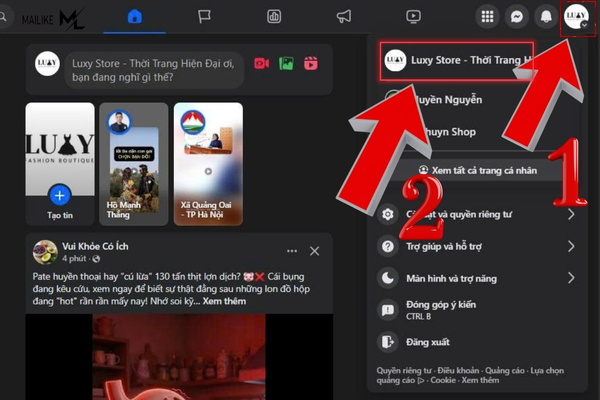Open Quảng cáo footer link
The height and width of the screenshot is (400, 600).
505,371
